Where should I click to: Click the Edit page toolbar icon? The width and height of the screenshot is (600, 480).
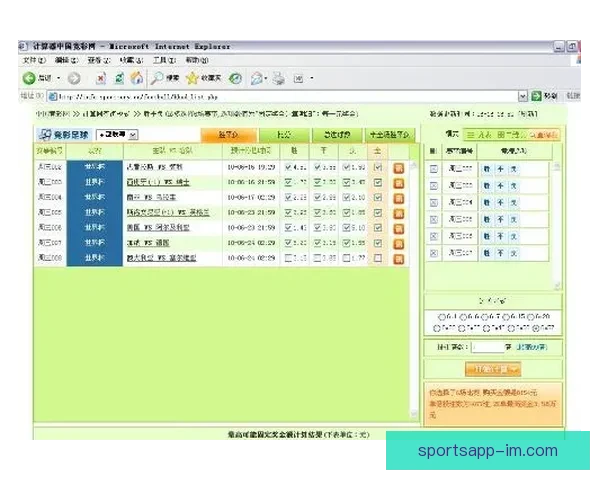tap(298, 78)
